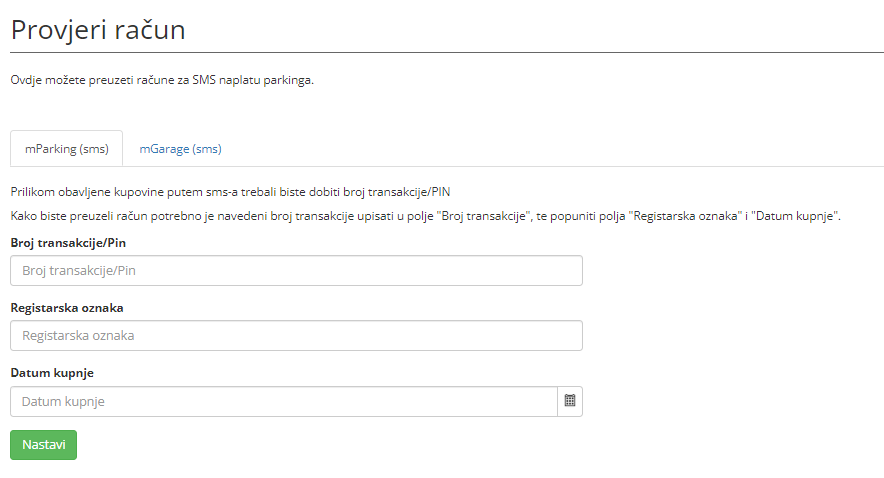
Task: Focus the Broj transakcije/Pin input field
Action: (296, 270)
